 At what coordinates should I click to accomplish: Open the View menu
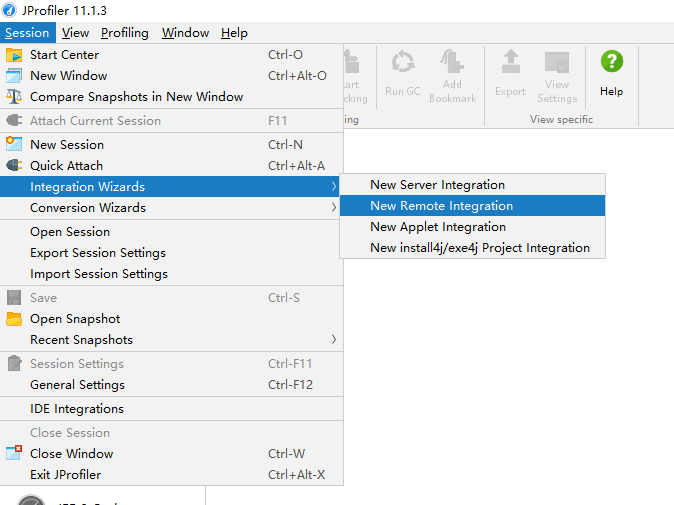coord(75,33)
